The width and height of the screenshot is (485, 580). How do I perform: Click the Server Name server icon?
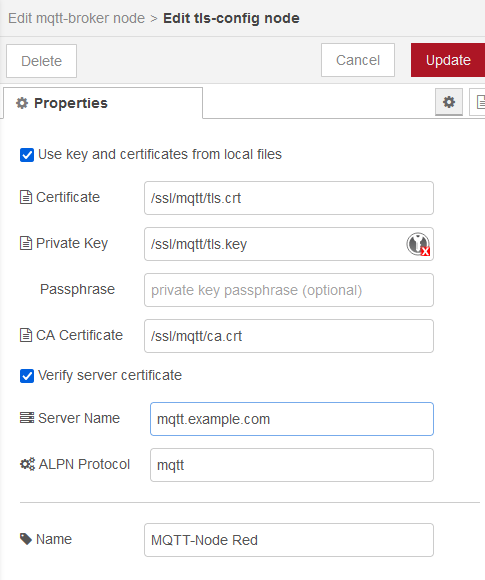(x=27, y=418)
